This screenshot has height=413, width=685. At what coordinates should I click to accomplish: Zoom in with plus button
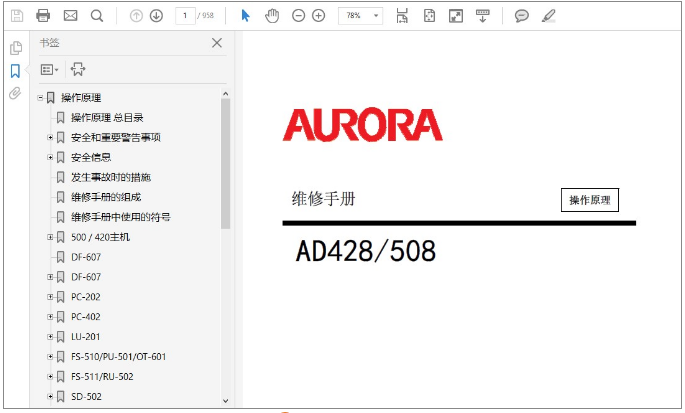pos(318,16)
